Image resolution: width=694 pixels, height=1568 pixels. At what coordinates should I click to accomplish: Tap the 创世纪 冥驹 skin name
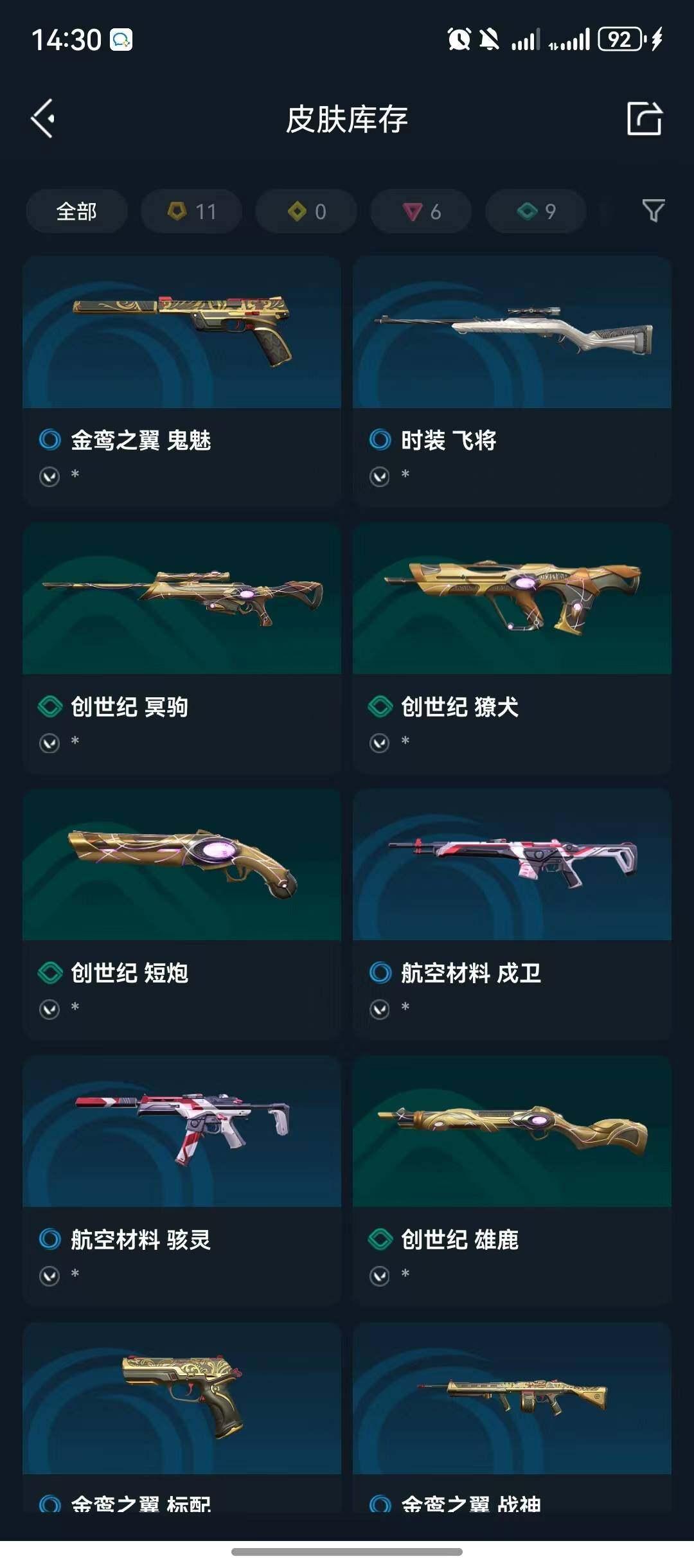(x=129, y=707)
